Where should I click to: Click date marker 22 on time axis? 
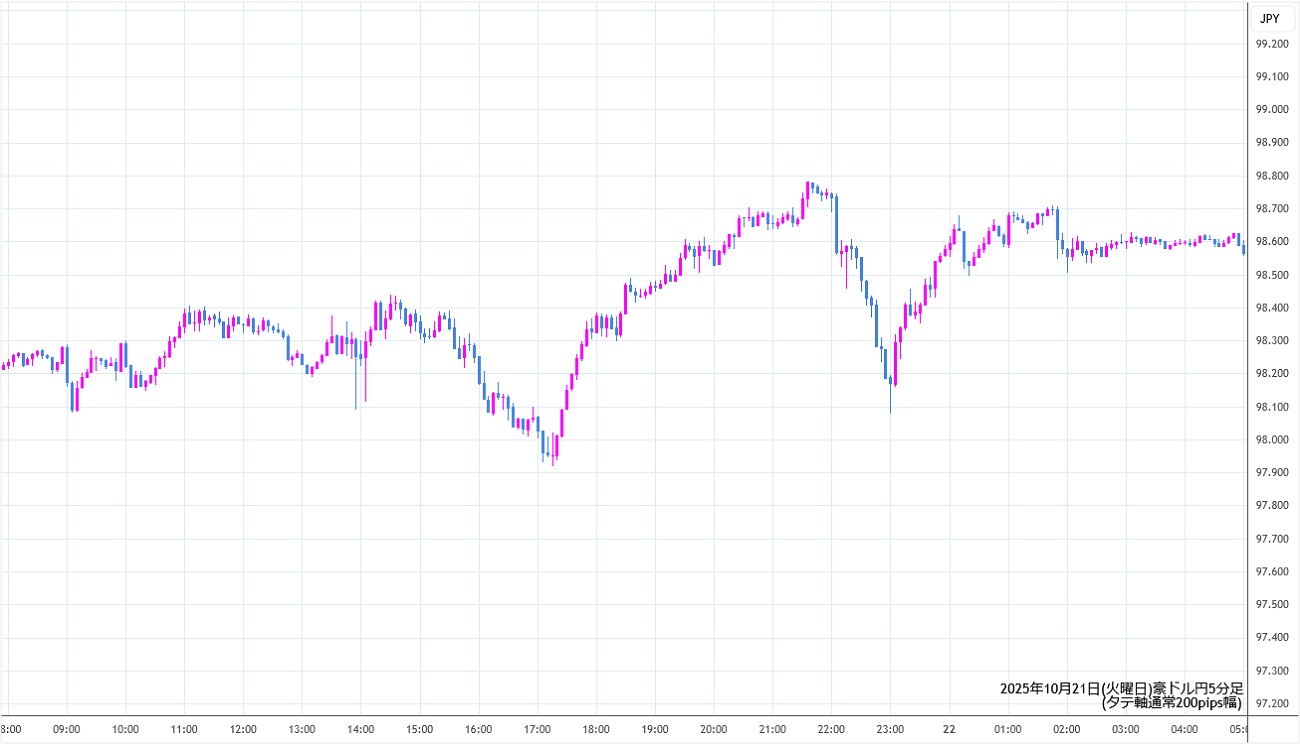[x=949, y=729]
